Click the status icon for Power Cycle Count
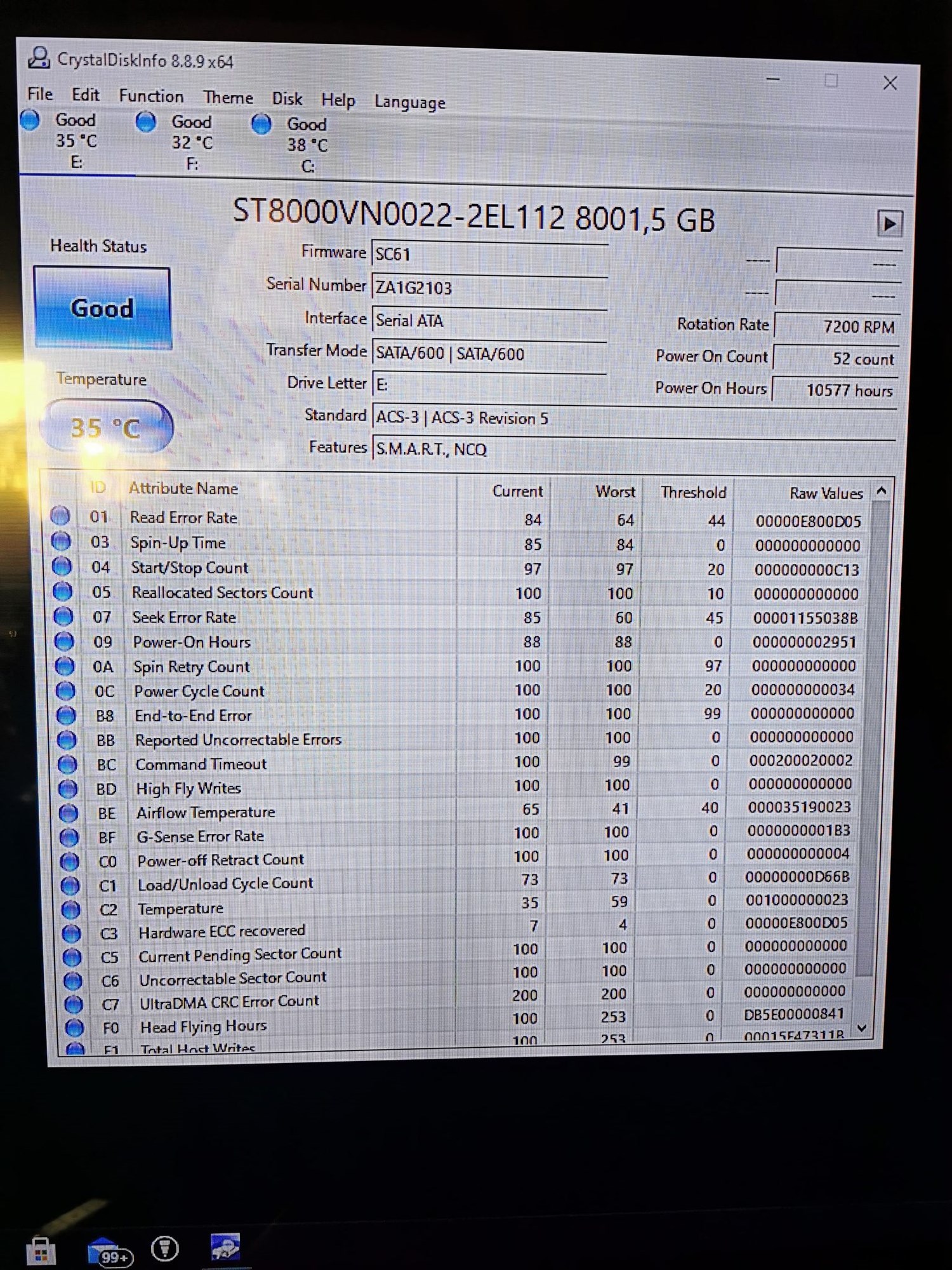 tap(65, 690)
